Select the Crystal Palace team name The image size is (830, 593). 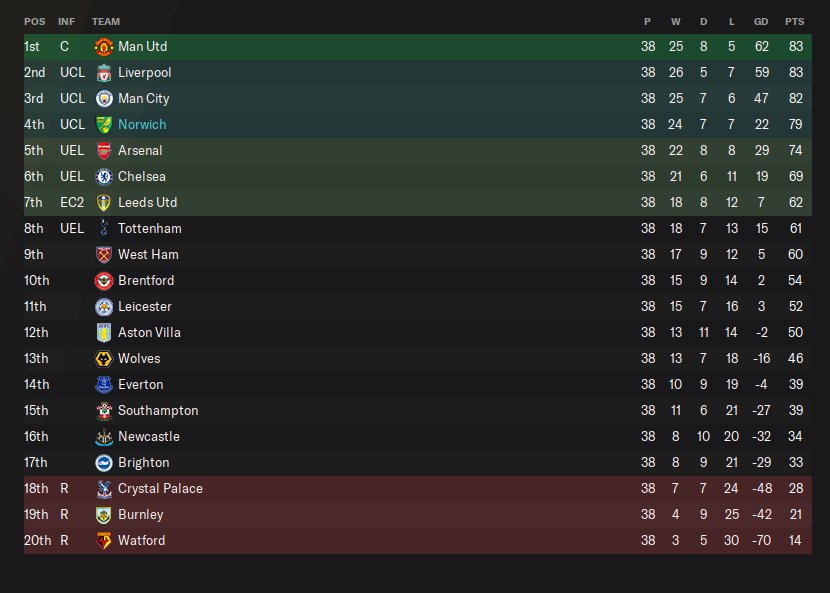coord(160,489)
